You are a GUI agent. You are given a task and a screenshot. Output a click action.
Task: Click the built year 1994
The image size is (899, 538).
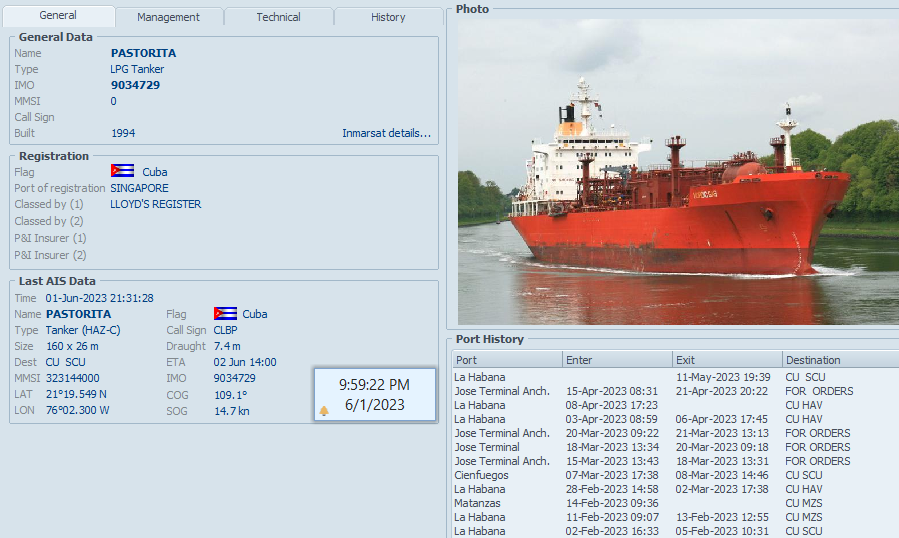click(123, 133)
